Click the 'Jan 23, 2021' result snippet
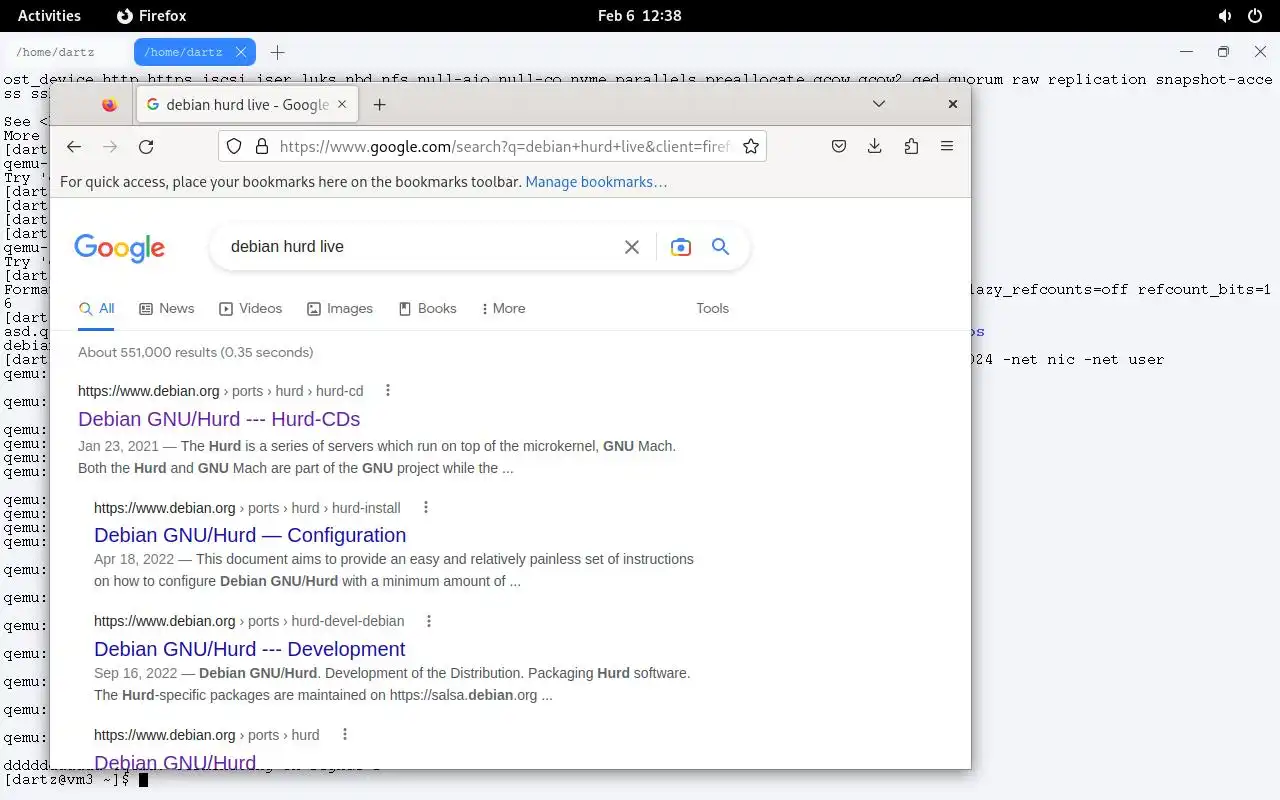This screenshot has width=1280, height=800. 377,457
